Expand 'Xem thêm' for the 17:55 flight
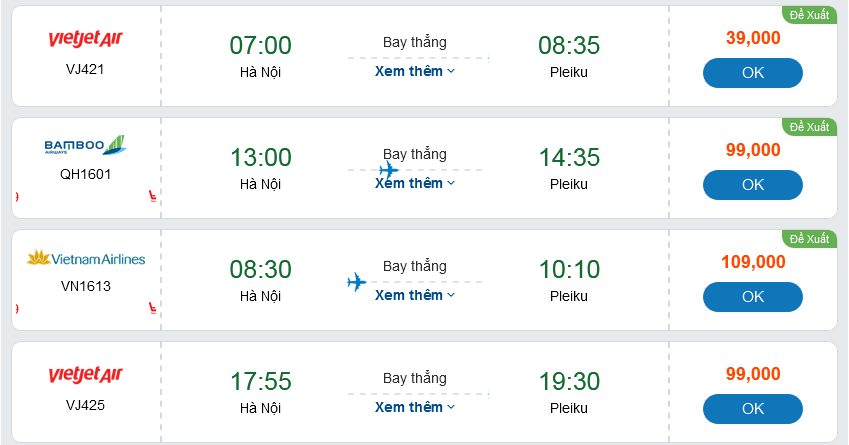This screenshot has width=849, height=445. click(x=415, y=407)
